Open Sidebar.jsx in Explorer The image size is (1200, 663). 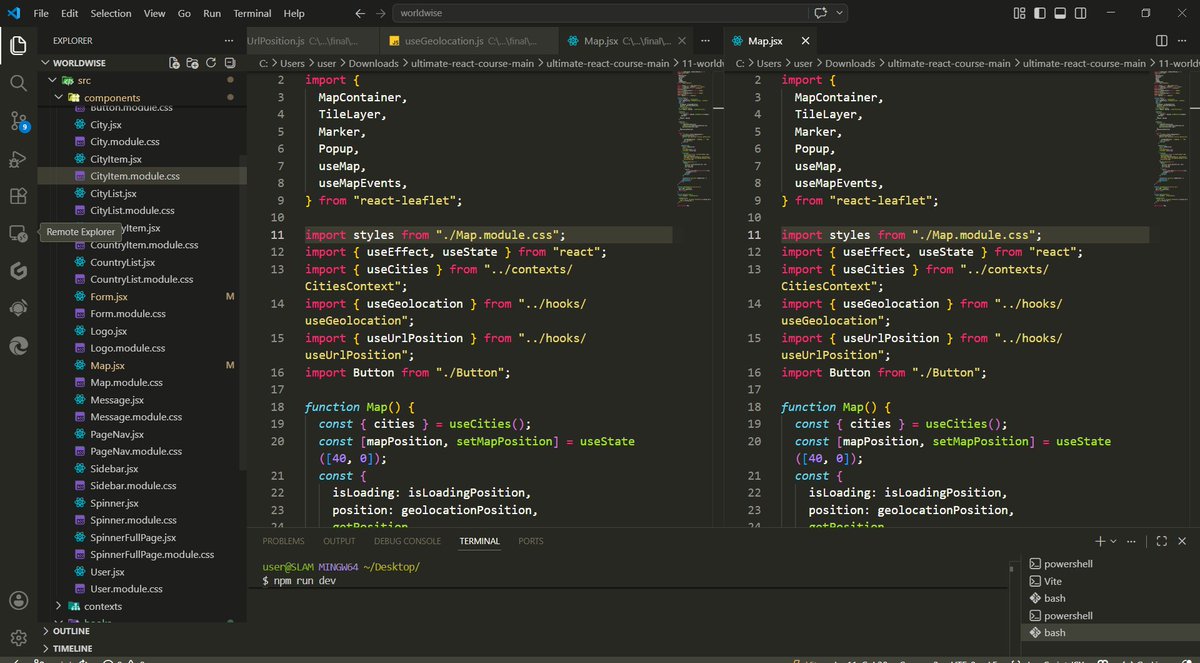click(x=114, y=468)
